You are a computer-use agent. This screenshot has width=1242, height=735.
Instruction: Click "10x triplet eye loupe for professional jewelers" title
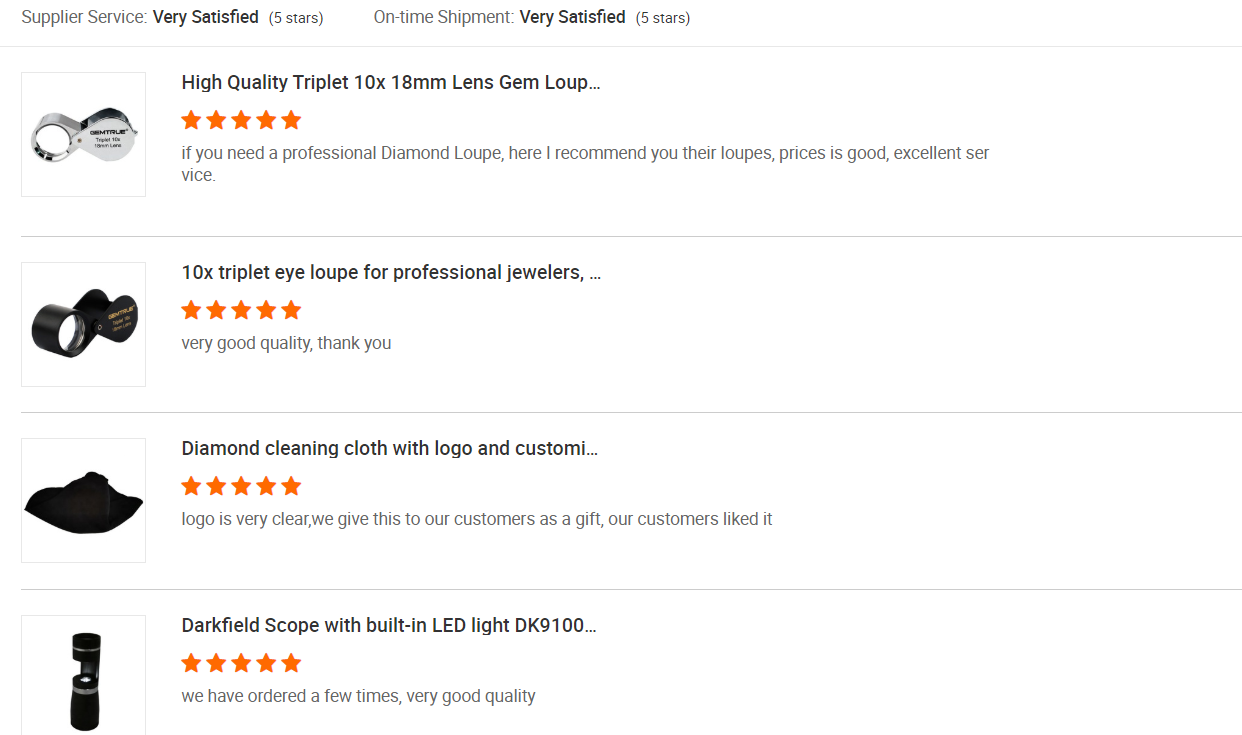click(390, 273)
